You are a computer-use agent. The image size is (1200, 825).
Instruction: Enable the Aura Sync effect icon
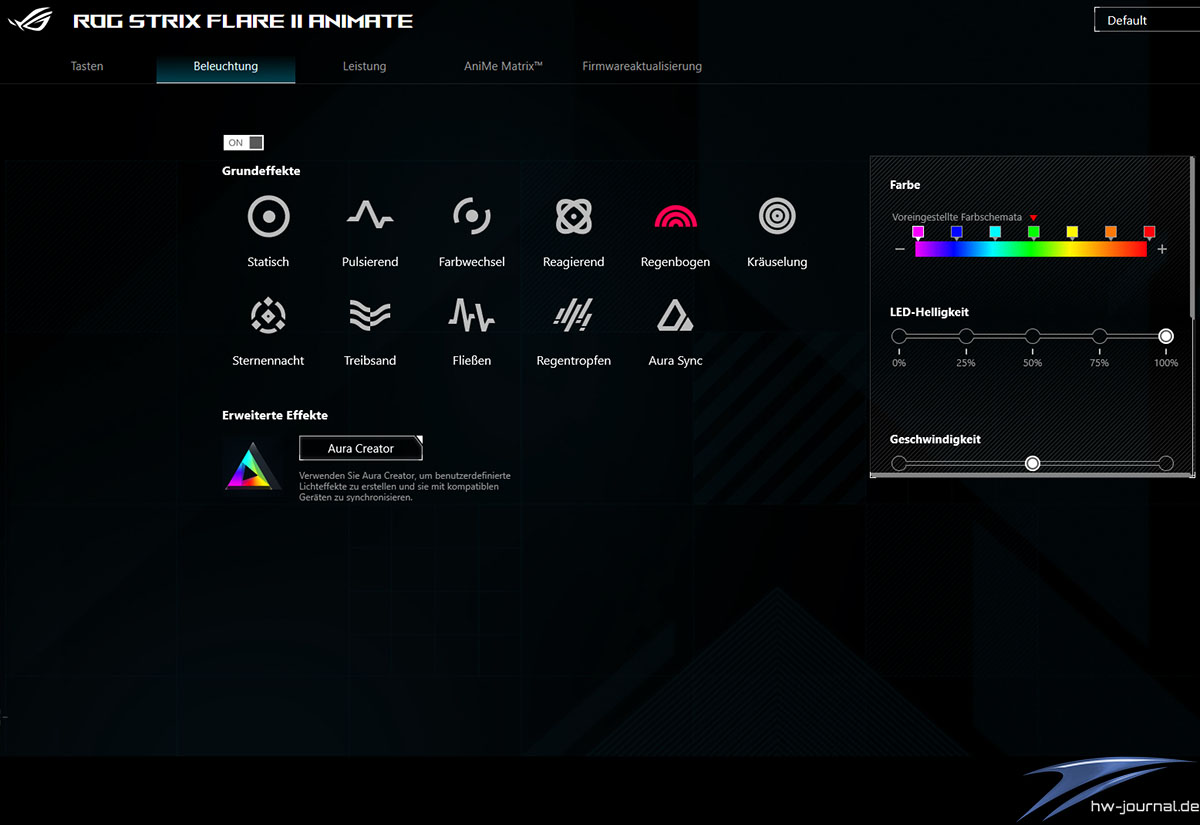[x=676, y=315]
